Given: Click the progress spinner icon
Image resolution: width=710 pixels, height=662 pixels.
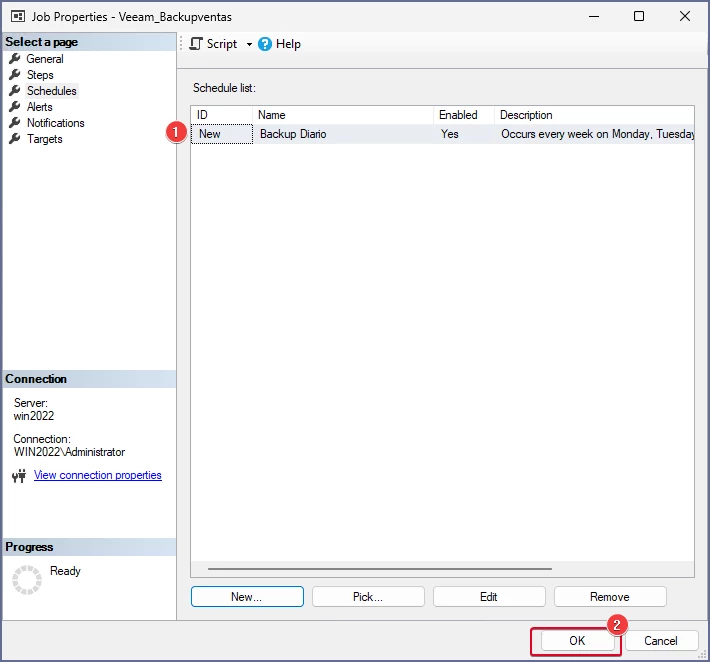Looking at the screenshot, I should (27, 580).
